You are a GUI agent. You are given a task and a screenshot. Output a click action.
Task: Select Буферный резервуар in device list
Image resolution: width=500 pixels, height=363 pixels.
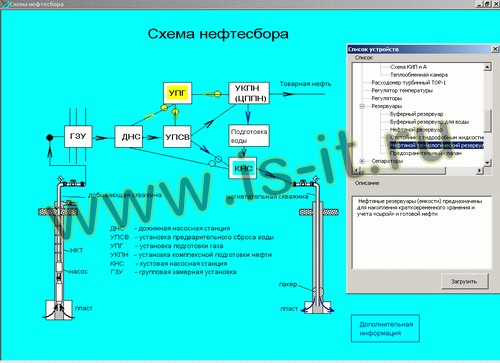click(x=416, y=114)
